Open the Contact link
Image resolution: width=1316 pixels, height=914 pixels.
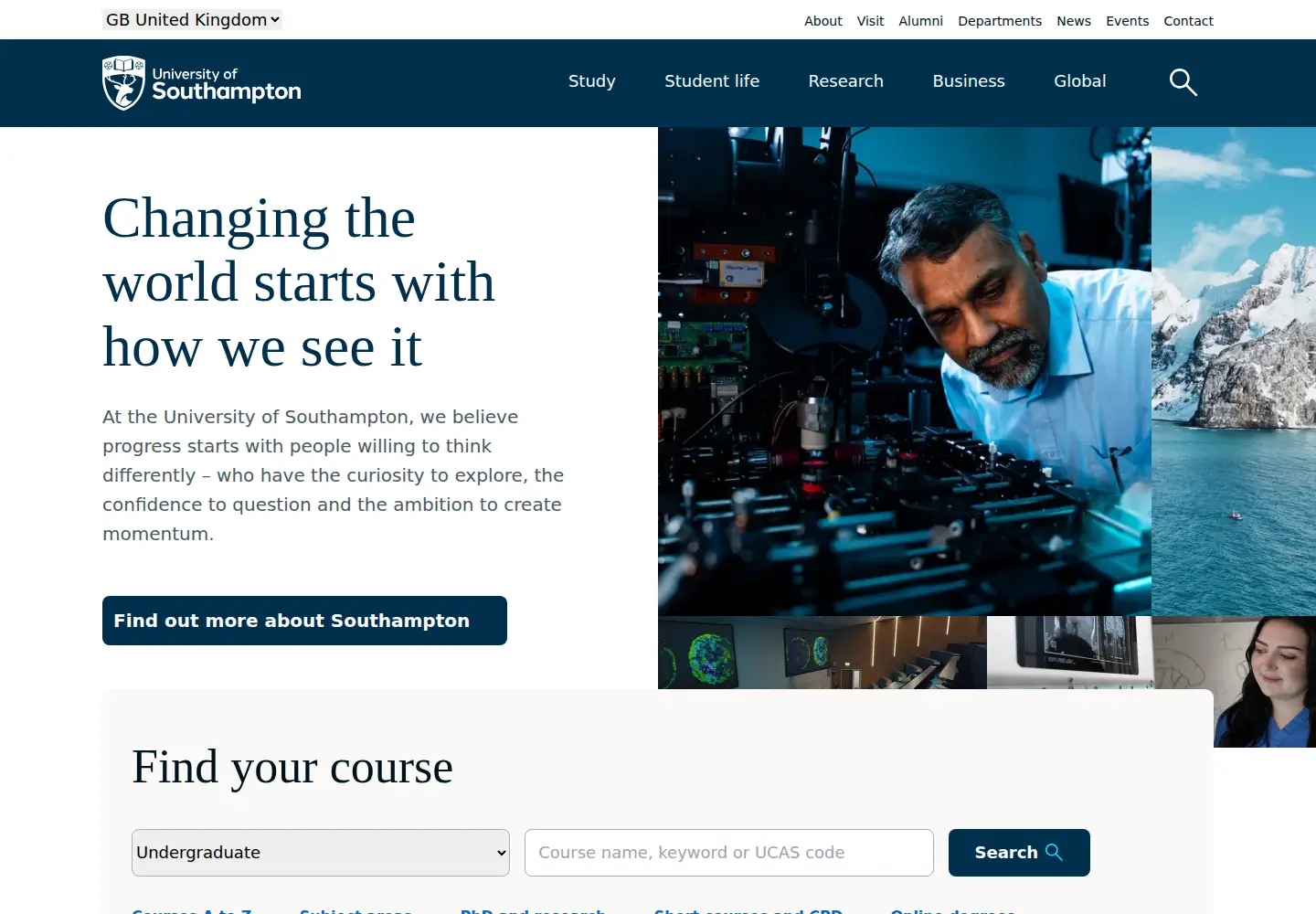1188,21
